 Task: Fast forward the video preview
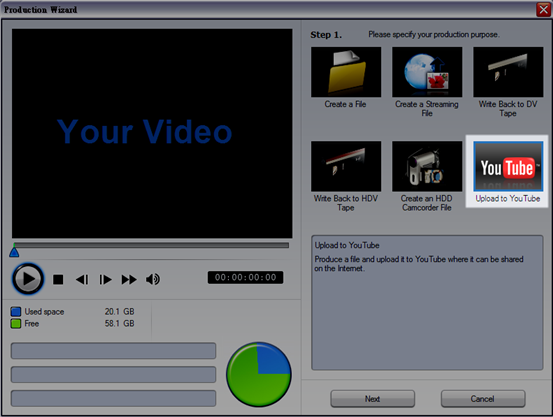129,279
